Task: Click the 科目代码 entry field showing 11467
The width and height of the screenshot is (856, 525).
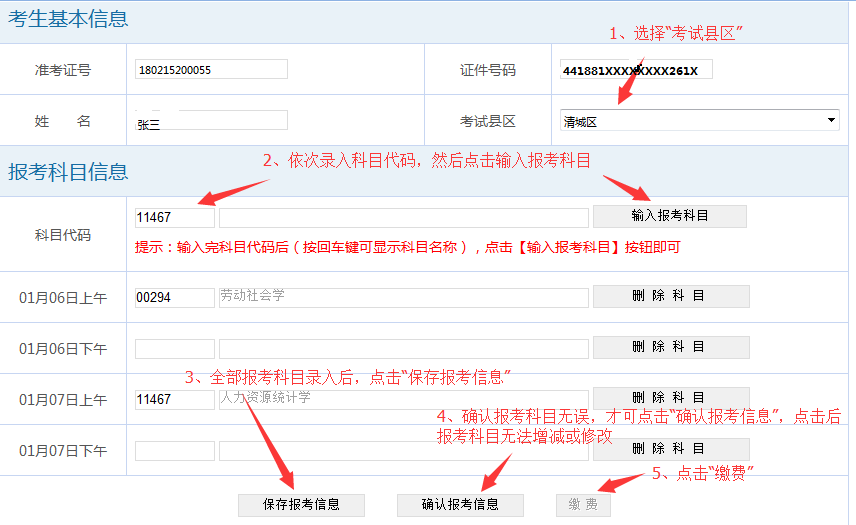Action: pyautogui.click(x=175, y=217)
